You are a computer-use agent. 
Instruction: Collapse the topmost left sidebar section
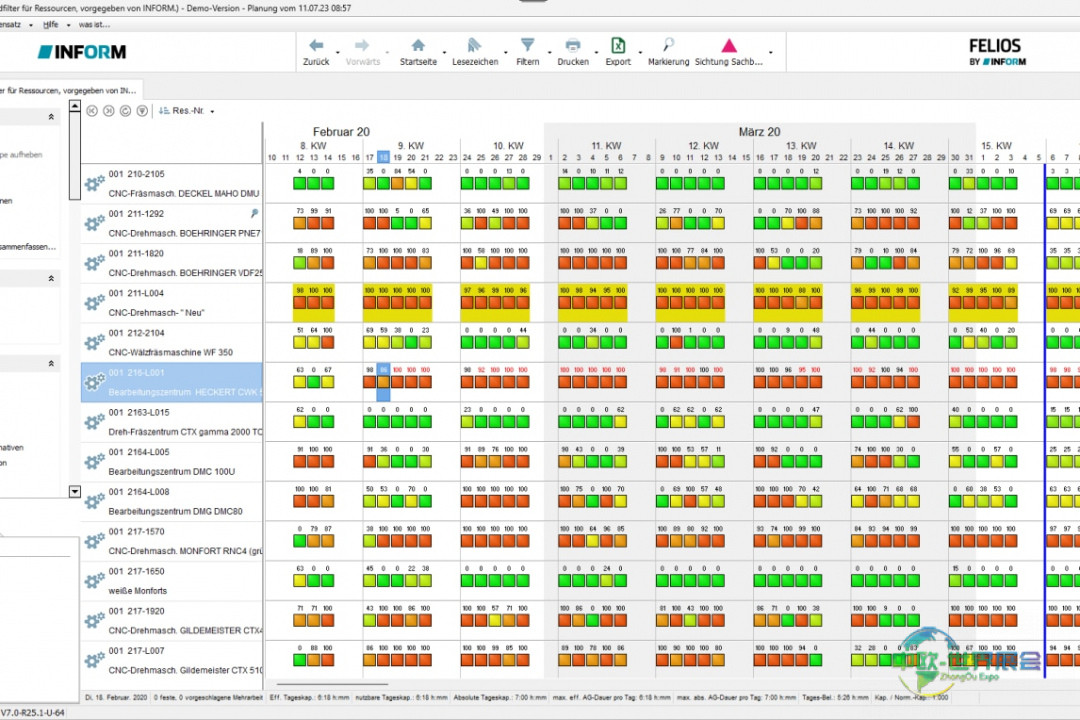coord(51,117)
